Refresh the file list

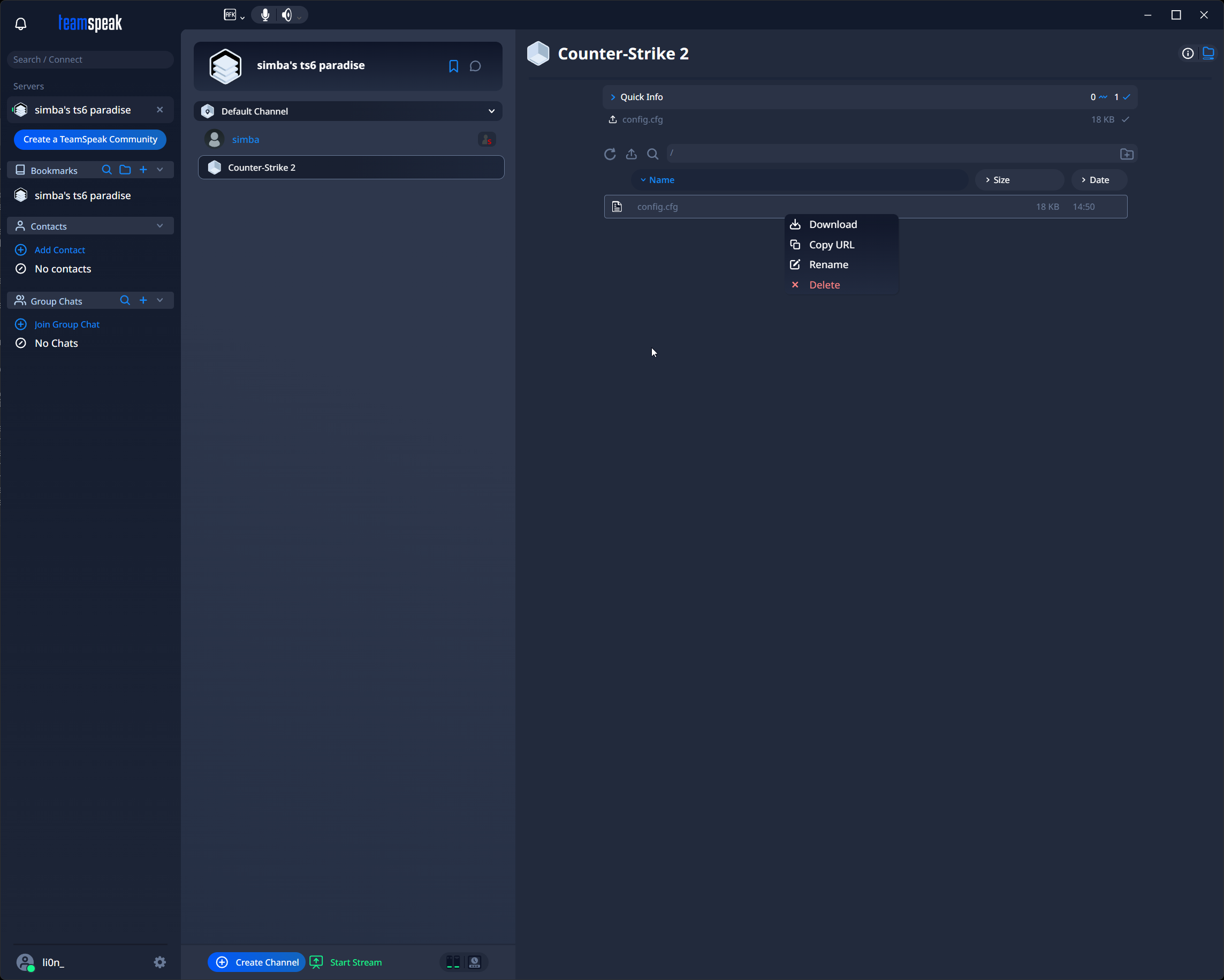610,154
